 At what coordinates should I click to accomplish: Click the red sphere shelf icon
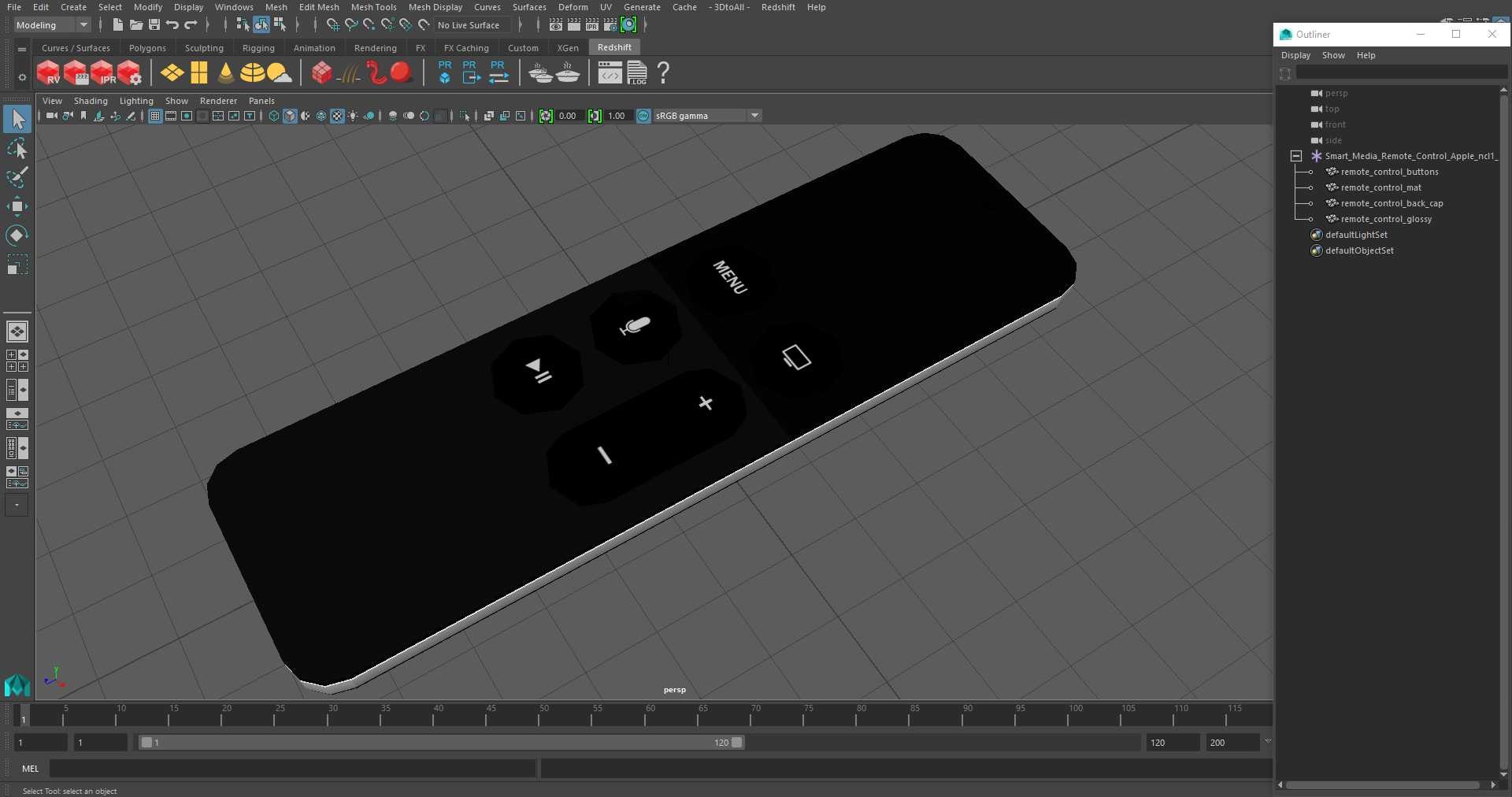[401, 72]
